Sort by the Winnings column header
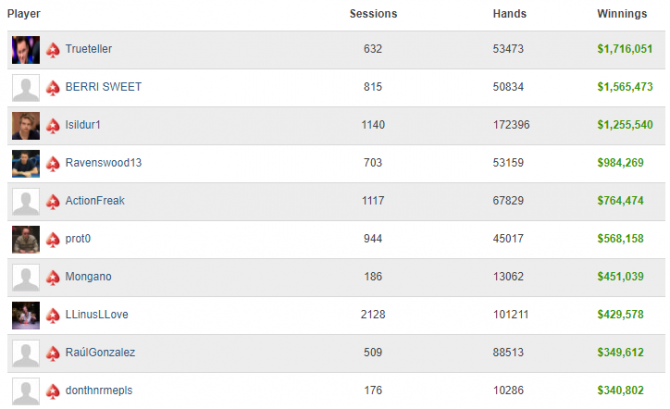 click(622, 14)
